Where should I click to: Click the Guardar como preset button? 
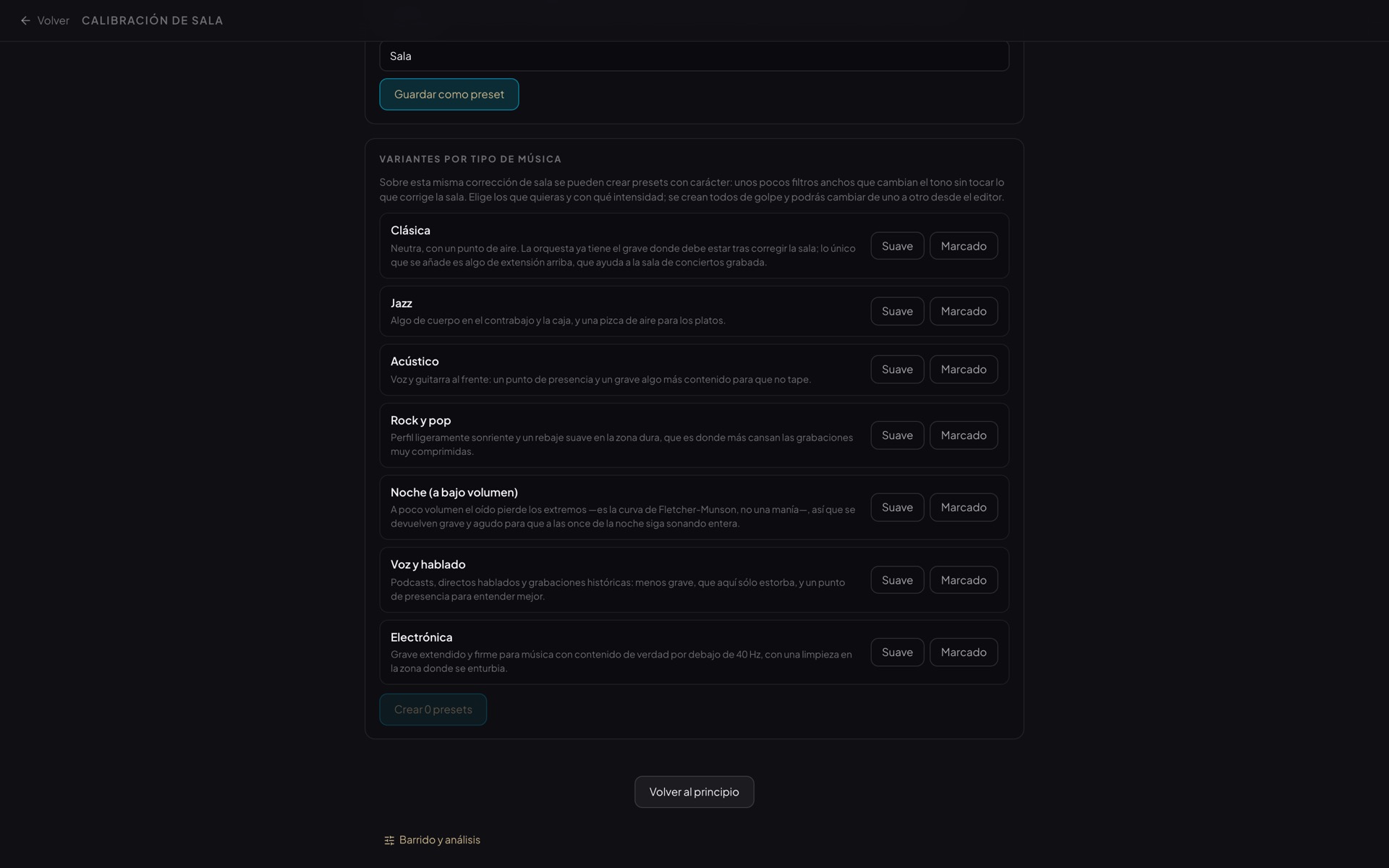449,94
